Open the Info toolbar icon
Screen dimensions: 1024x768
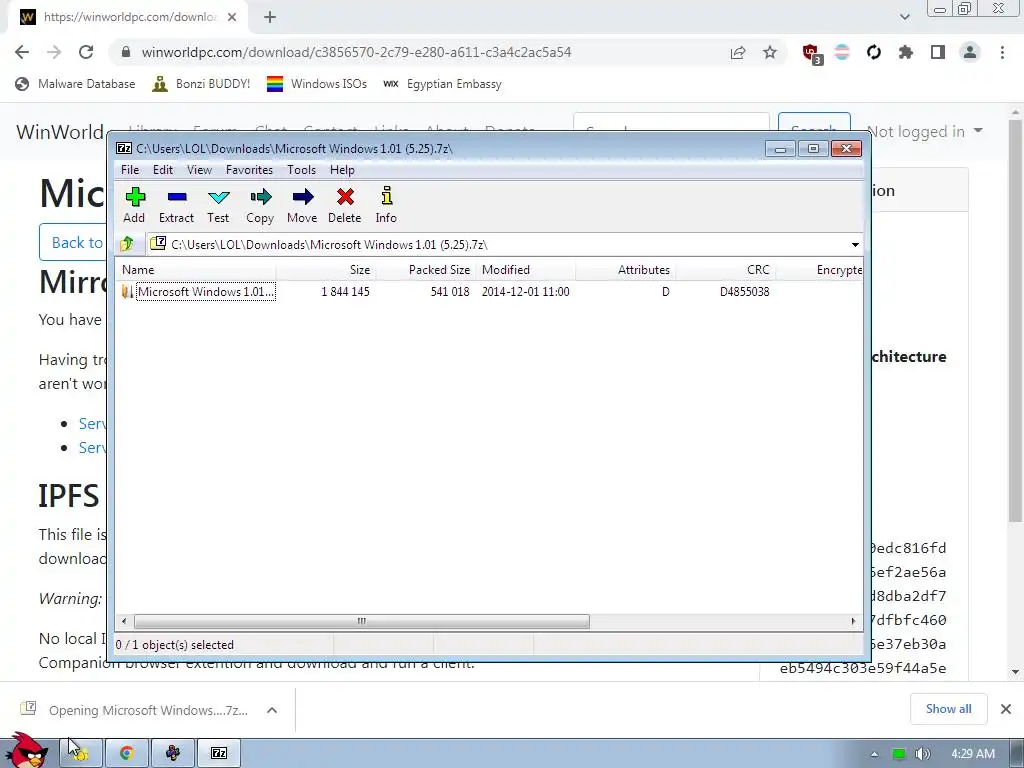point(386,205)
